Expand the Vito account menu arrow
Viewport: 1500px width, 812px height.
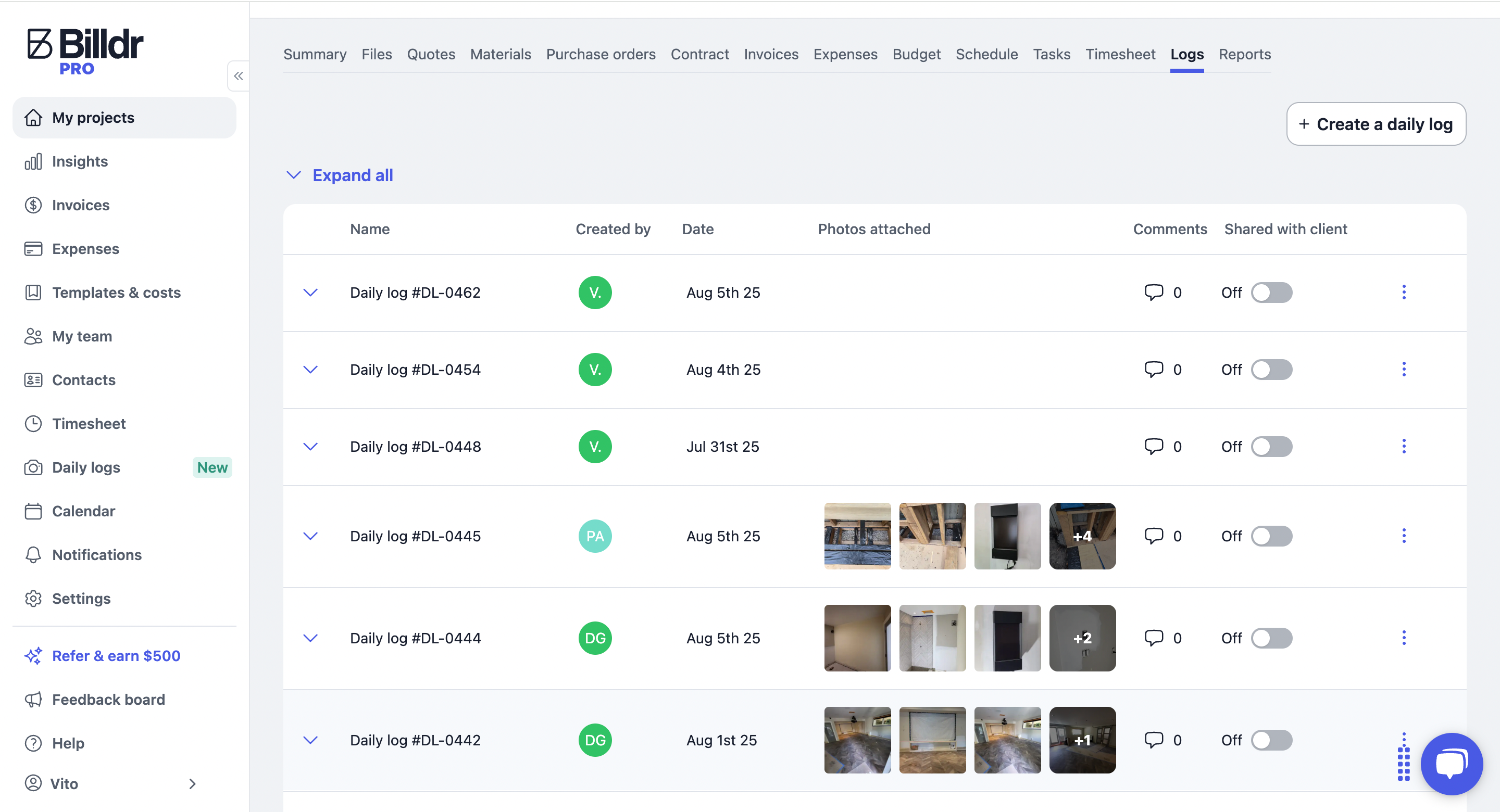point(192,783)
